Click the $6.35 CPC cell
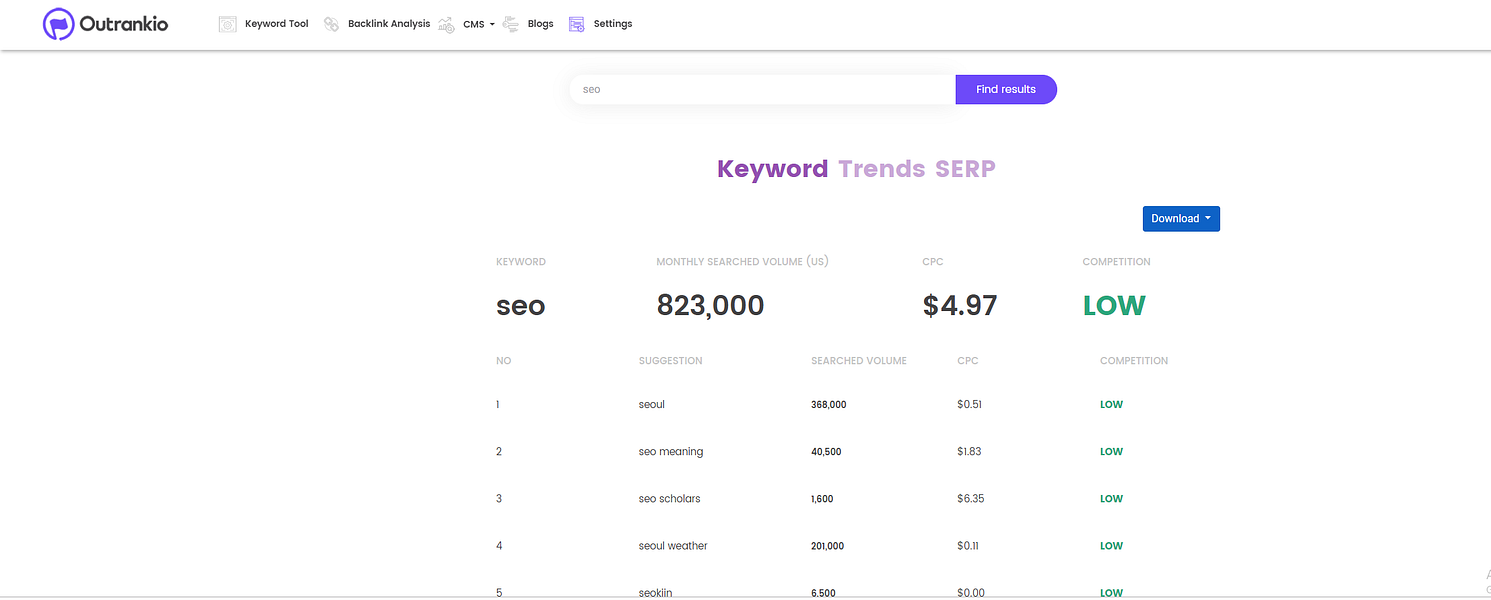Viewport: 1491px width, 600px height. click(971, 499)
